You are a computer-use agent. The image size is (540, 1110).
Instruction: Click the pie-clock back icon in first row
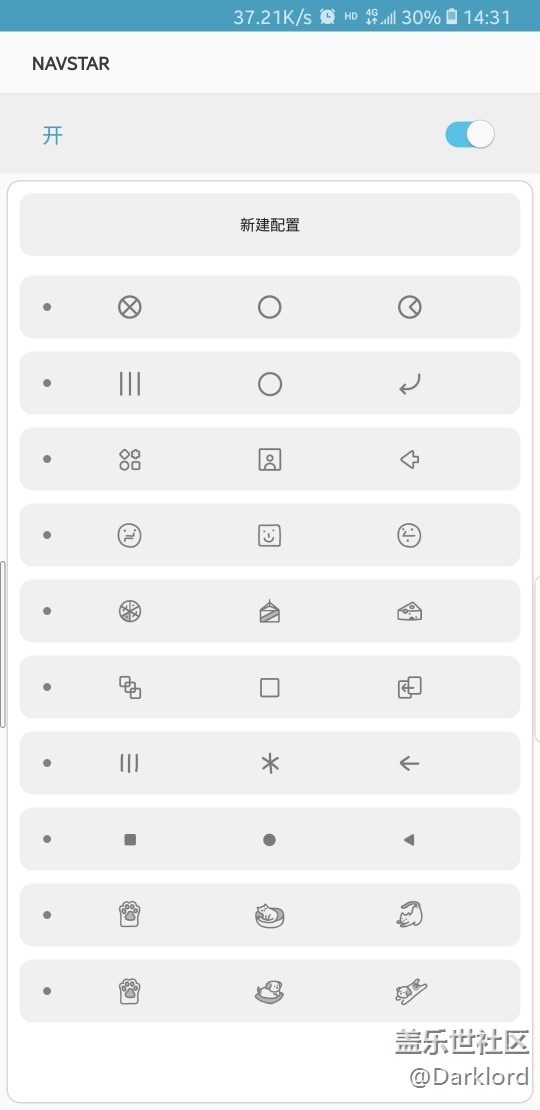click(x=409, y=307)
